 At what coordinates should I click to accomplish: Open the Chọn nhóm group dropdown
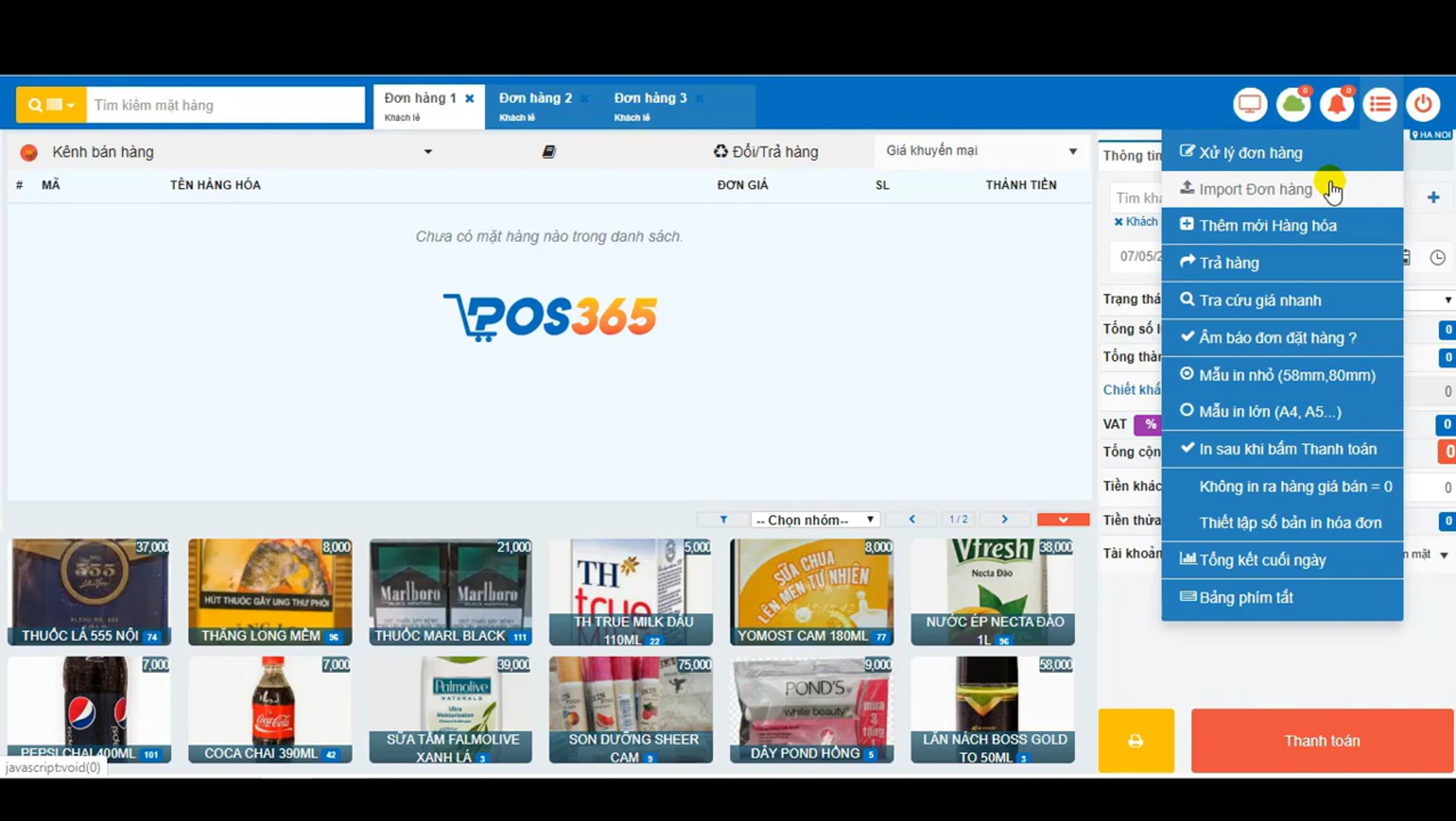815,520
